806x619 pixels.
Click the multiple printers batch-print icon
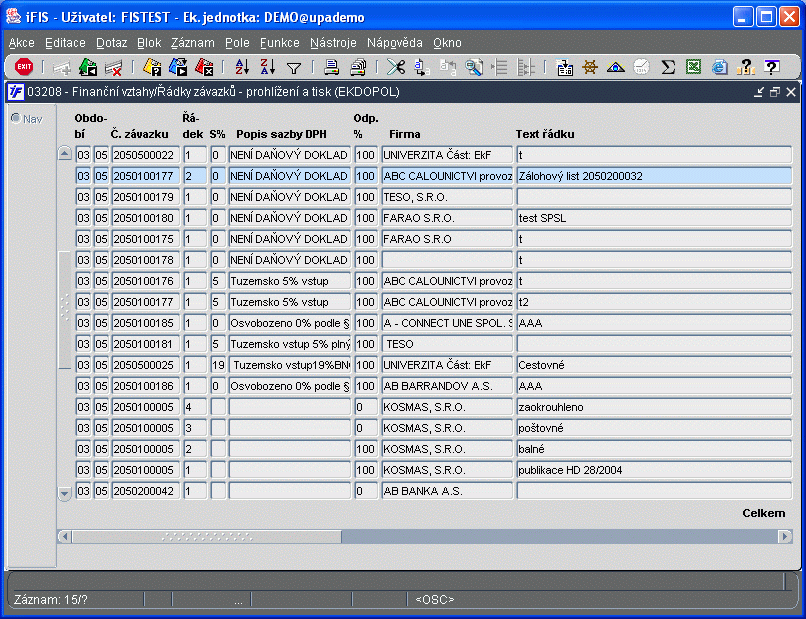click(x=358, y=67)
